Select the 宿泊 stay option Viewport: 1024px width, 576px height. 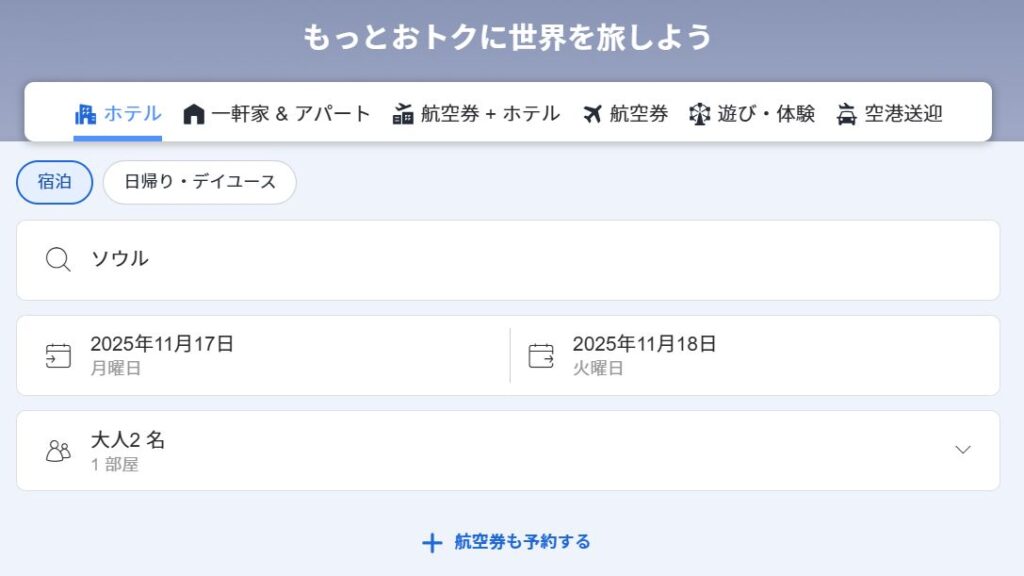(x=54, y=182)
